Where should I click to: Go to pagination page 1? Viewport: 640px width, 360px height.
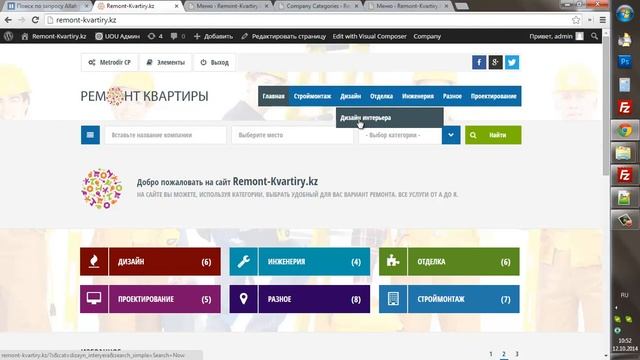point(491,354)
